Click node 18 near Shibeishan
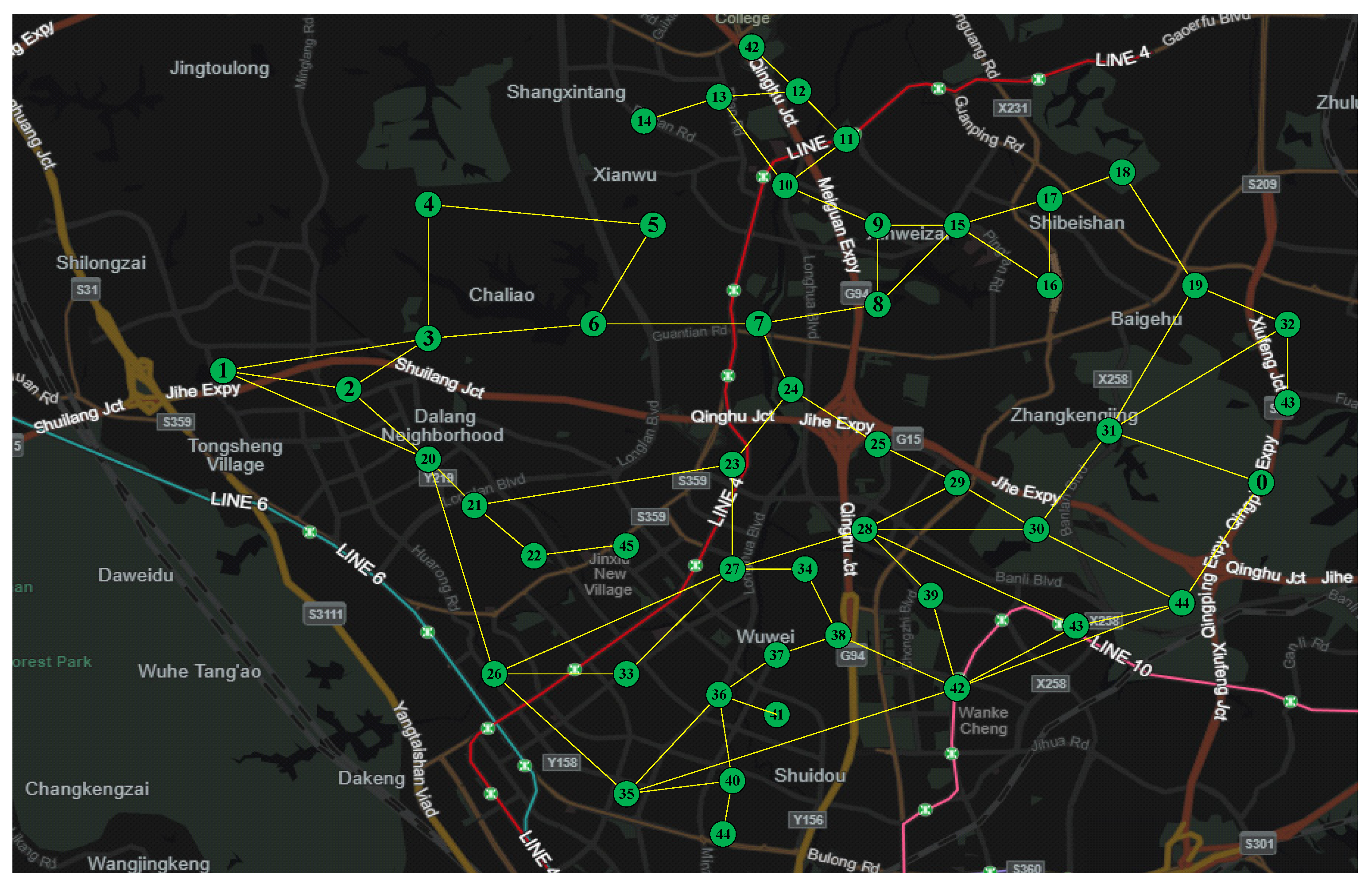Viewport: 1372px width, 887px height. tap(1121, 172)
